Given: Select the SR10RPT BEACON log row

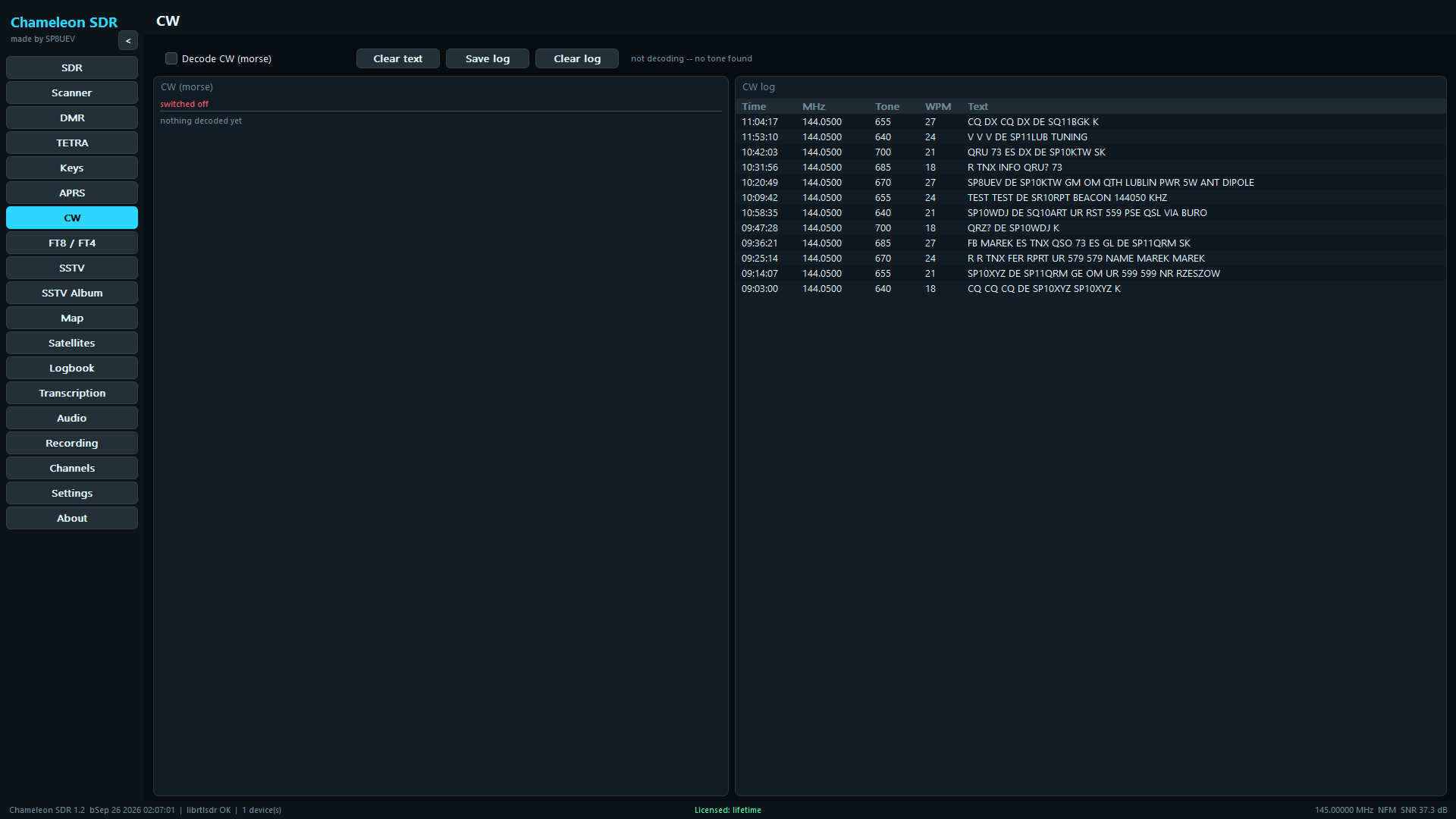Looking at the screenshot, I should point(1090,197).
